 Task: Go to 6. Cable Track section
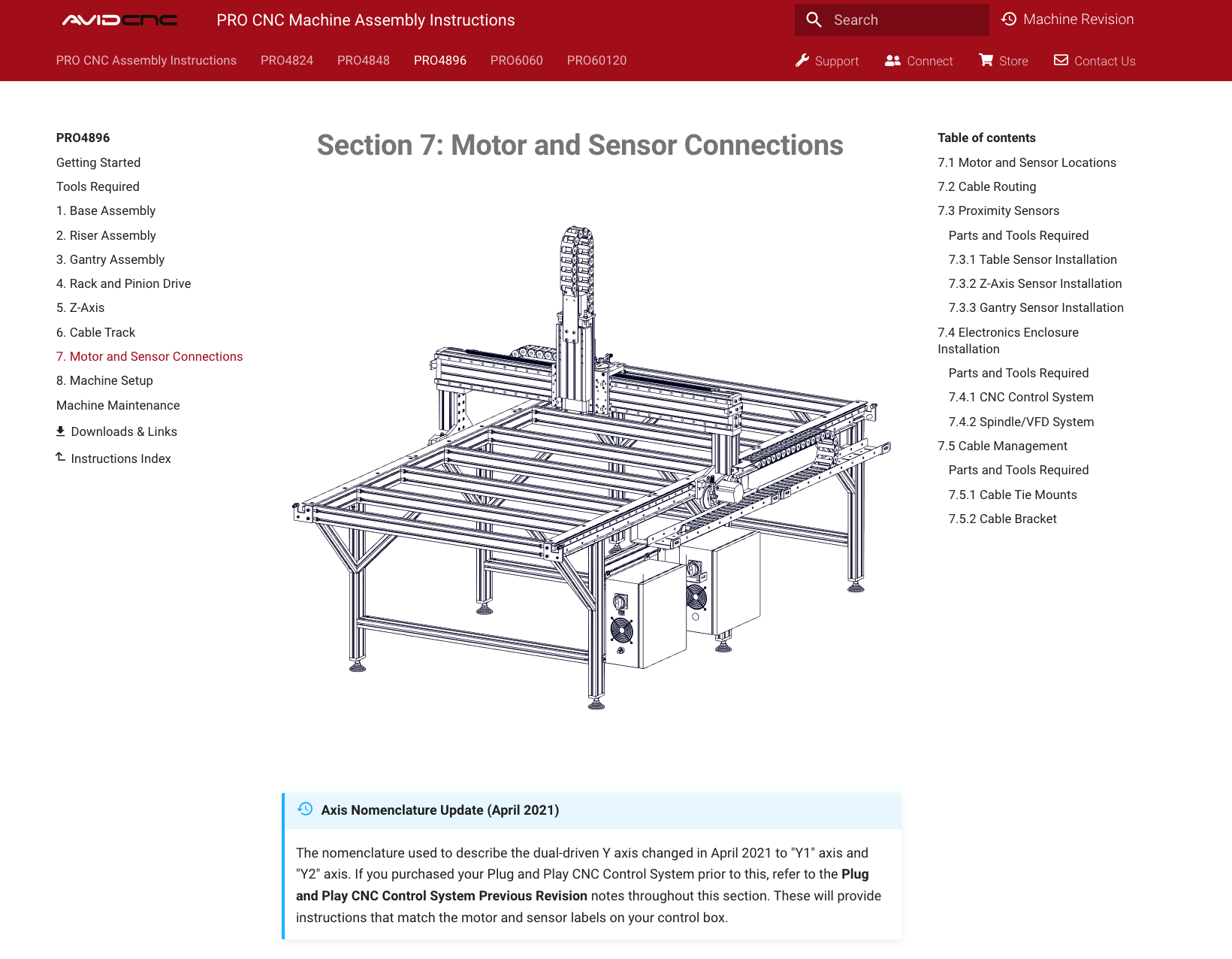(x=96, y=332)
